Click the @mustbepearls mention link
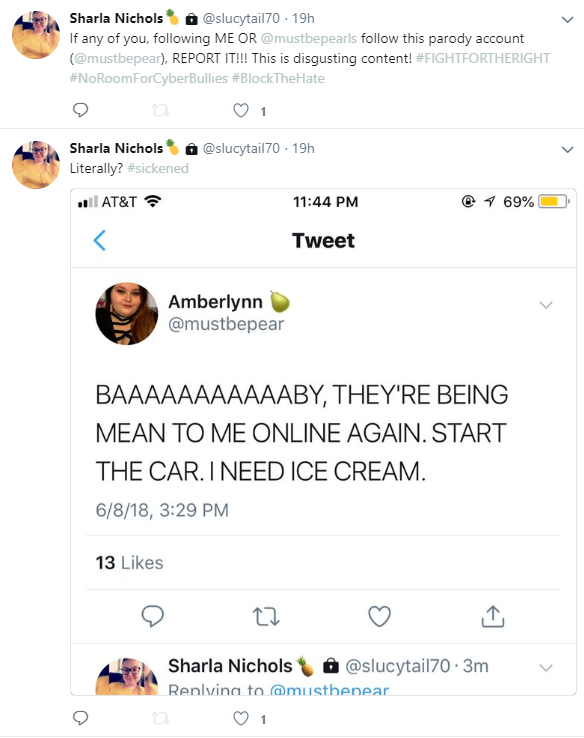 (309, 39)
